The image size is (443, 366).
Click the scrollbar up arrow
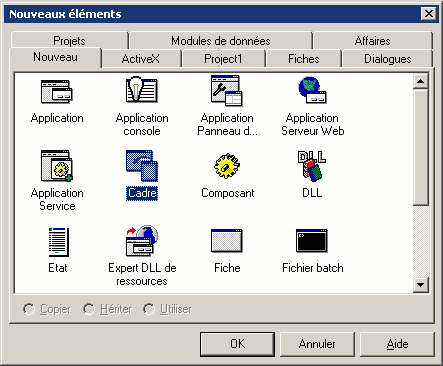coord(421,81)
